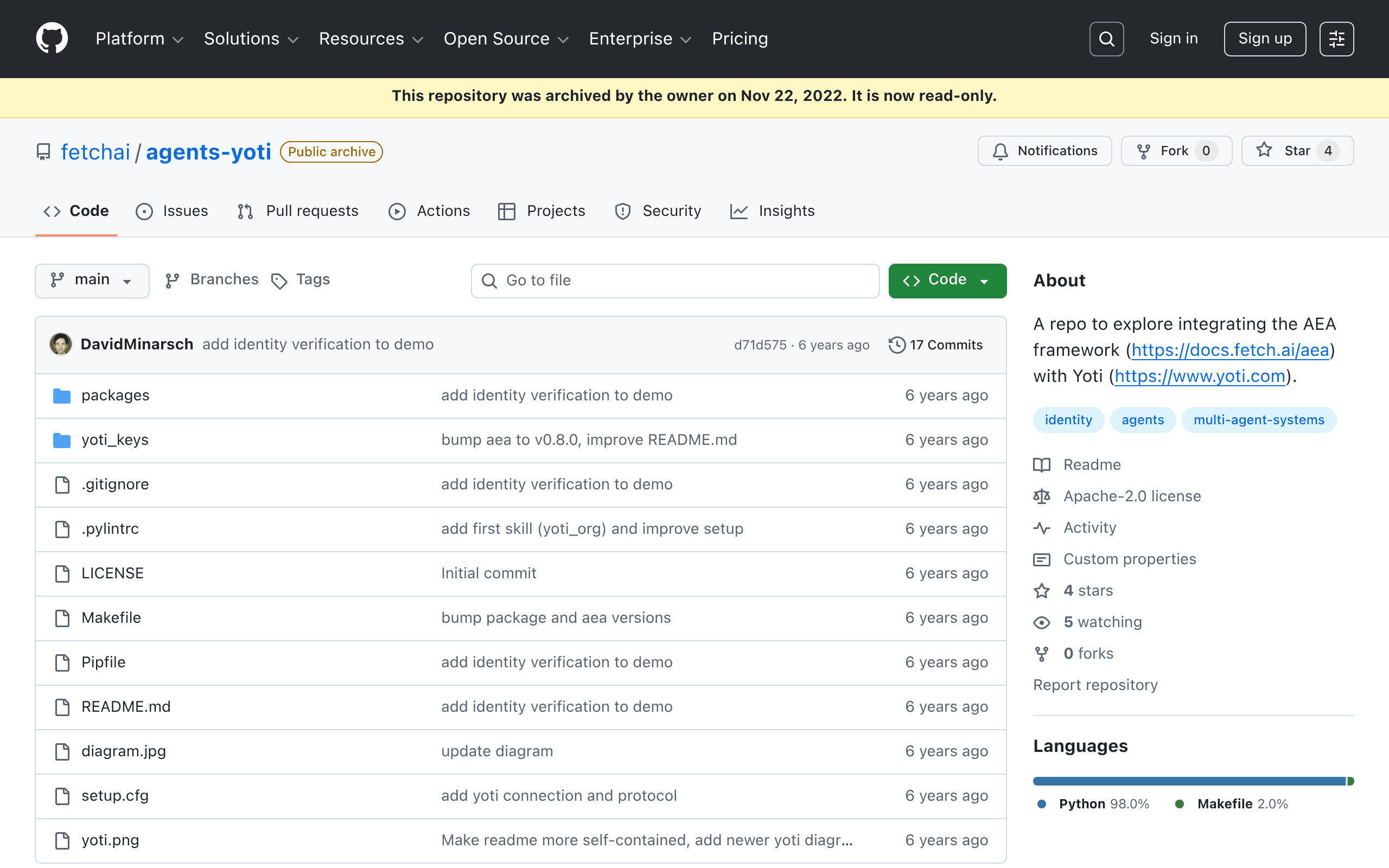Expand the Platform navigation menu

pos(139,39)
